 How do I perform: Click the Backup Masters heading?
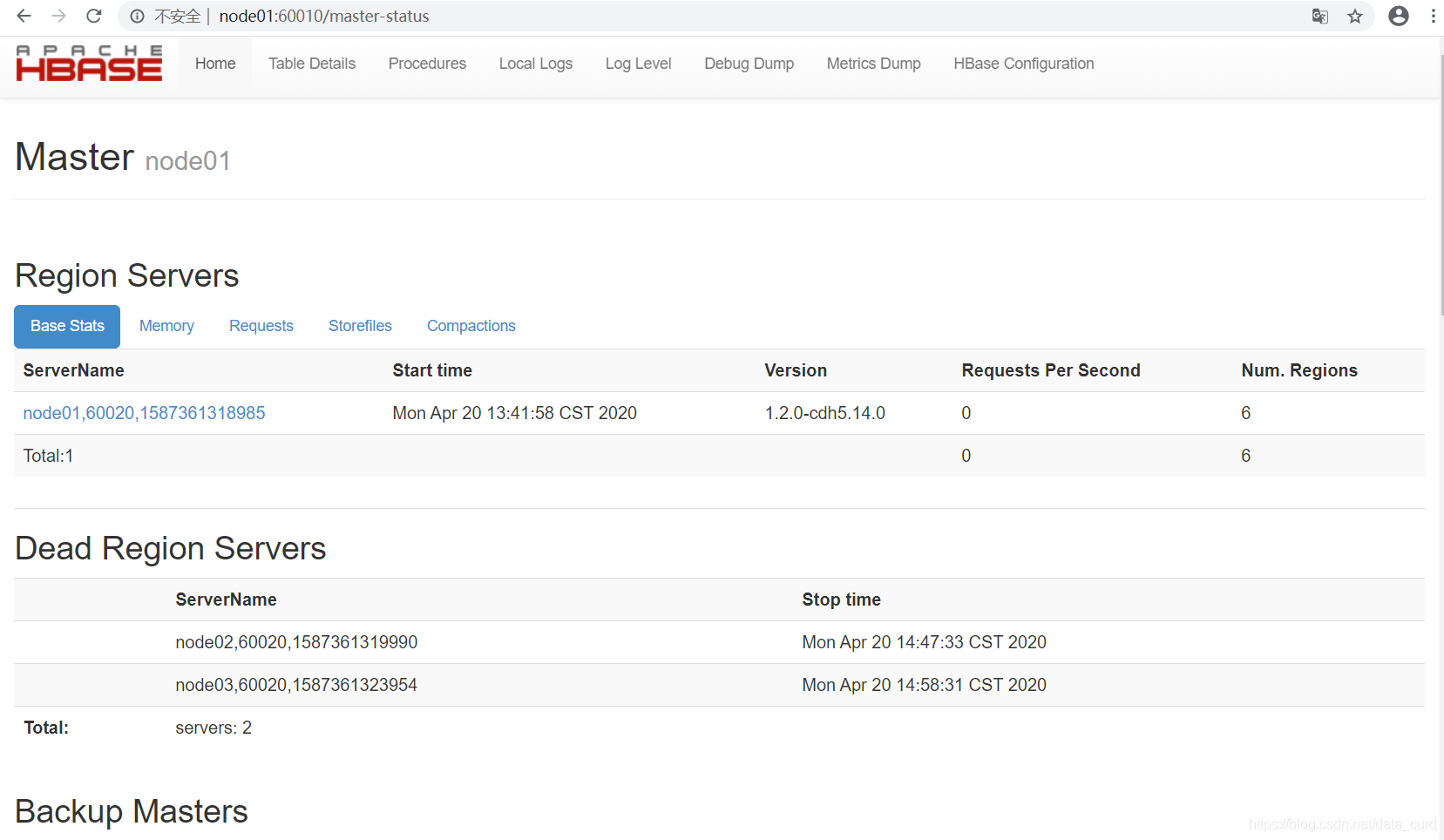pos(132,811)
